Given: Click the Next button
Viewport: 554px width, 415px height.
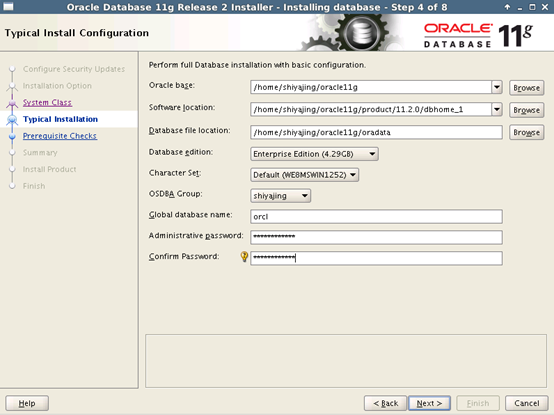Looking at the screenshot, I should (x=429, y=403).
